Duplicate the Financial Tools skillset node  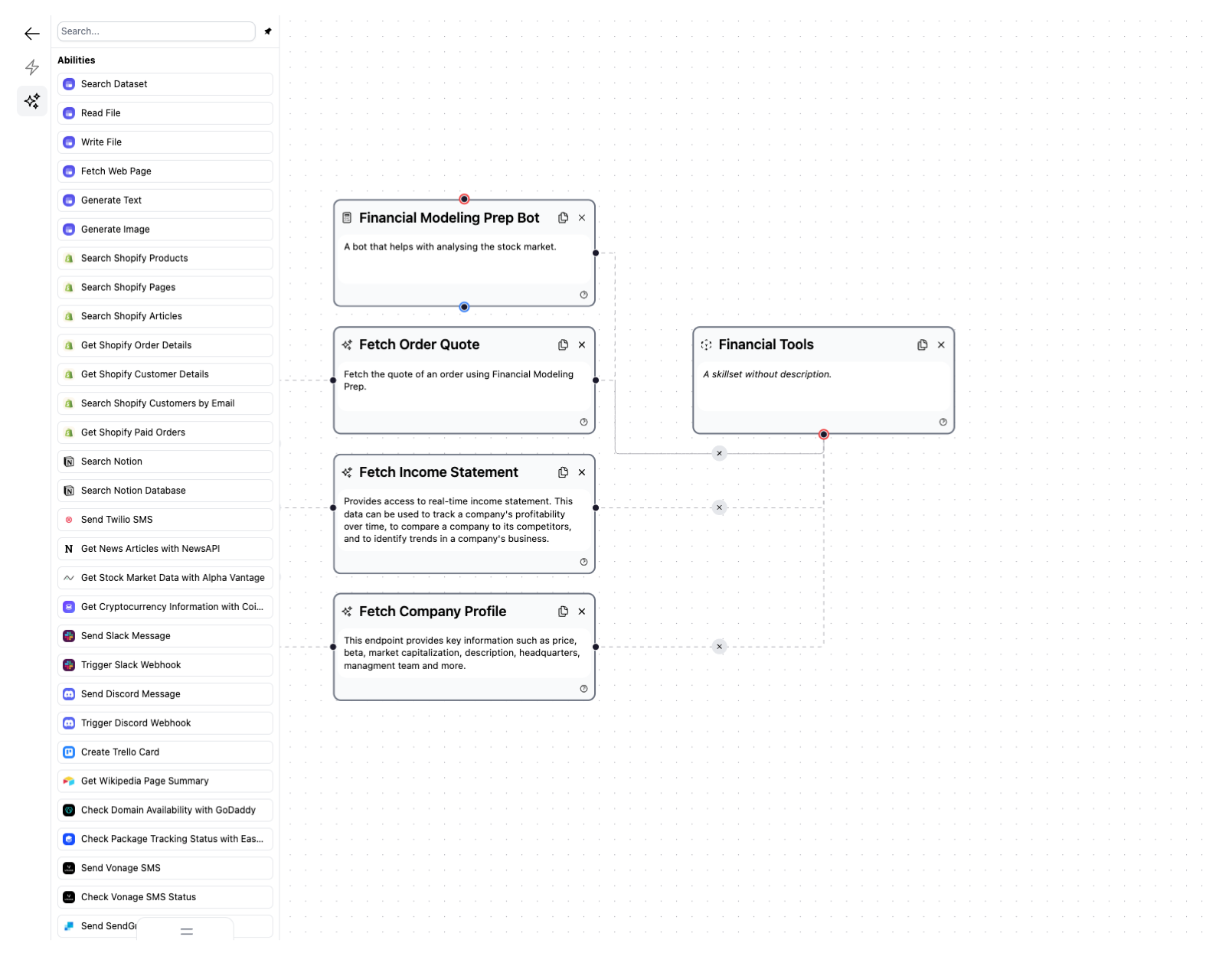point(923,345)
